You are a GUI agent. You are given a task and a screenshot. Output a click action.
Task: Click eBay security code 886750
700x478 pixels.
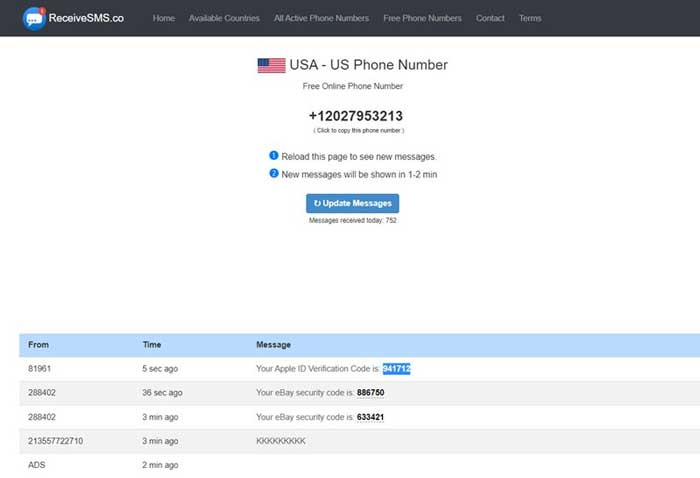371,393
